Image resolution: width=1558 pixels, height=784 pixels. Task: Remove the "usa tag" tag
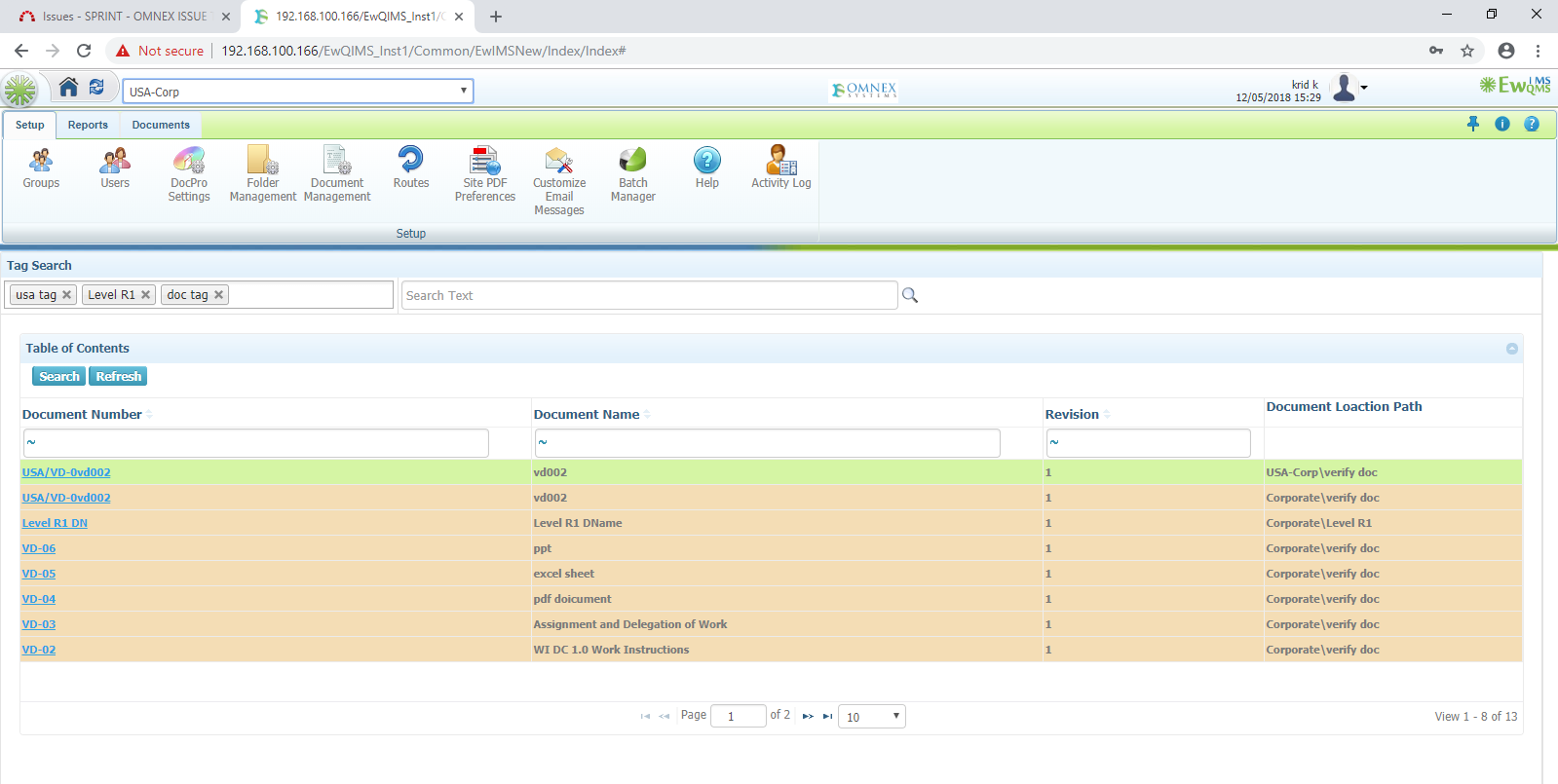[67, 295]
